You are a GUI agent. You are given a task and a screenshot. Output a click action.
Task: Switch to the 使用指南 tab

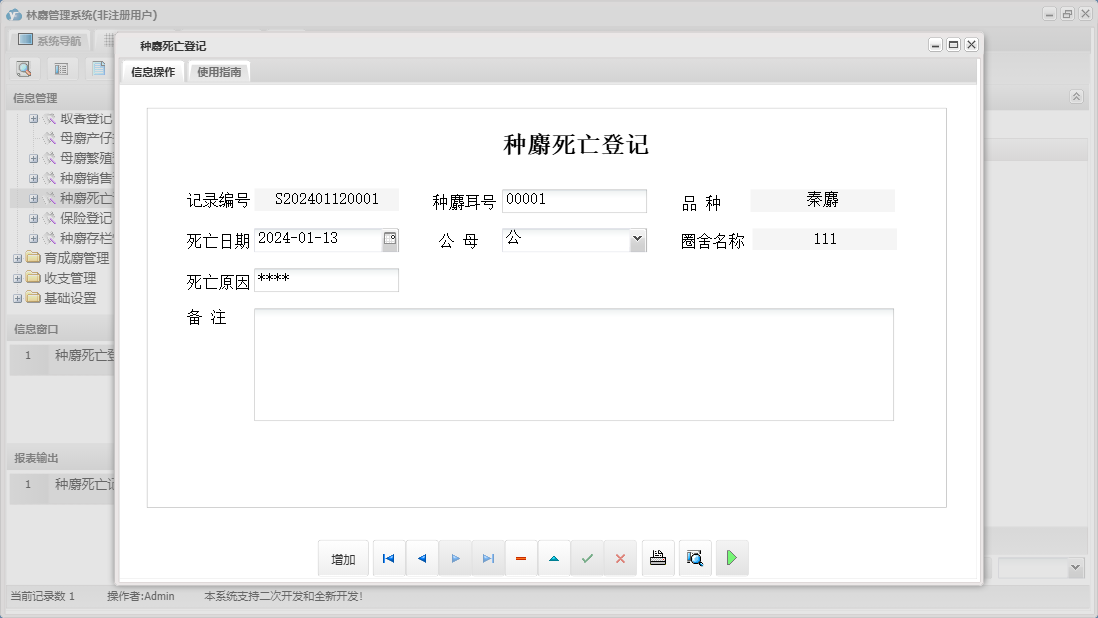tap(219, 72)
